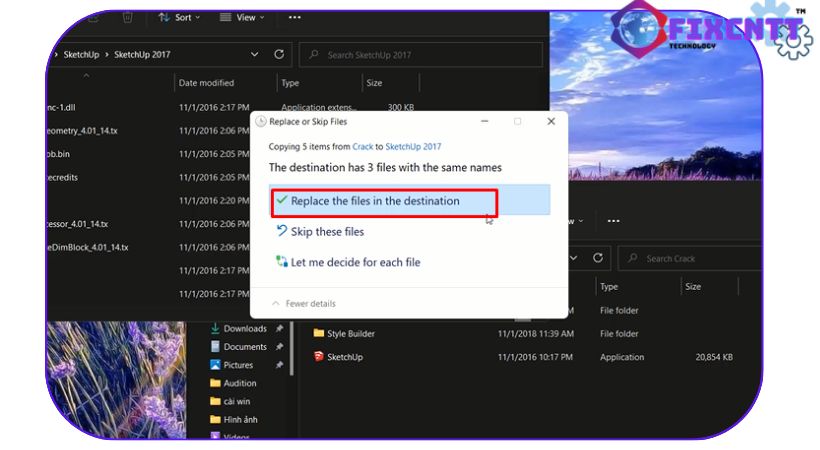The image size is (820, 450).
Task: Open the three-dot See more toolbar menu
Action: click(294, 17)
